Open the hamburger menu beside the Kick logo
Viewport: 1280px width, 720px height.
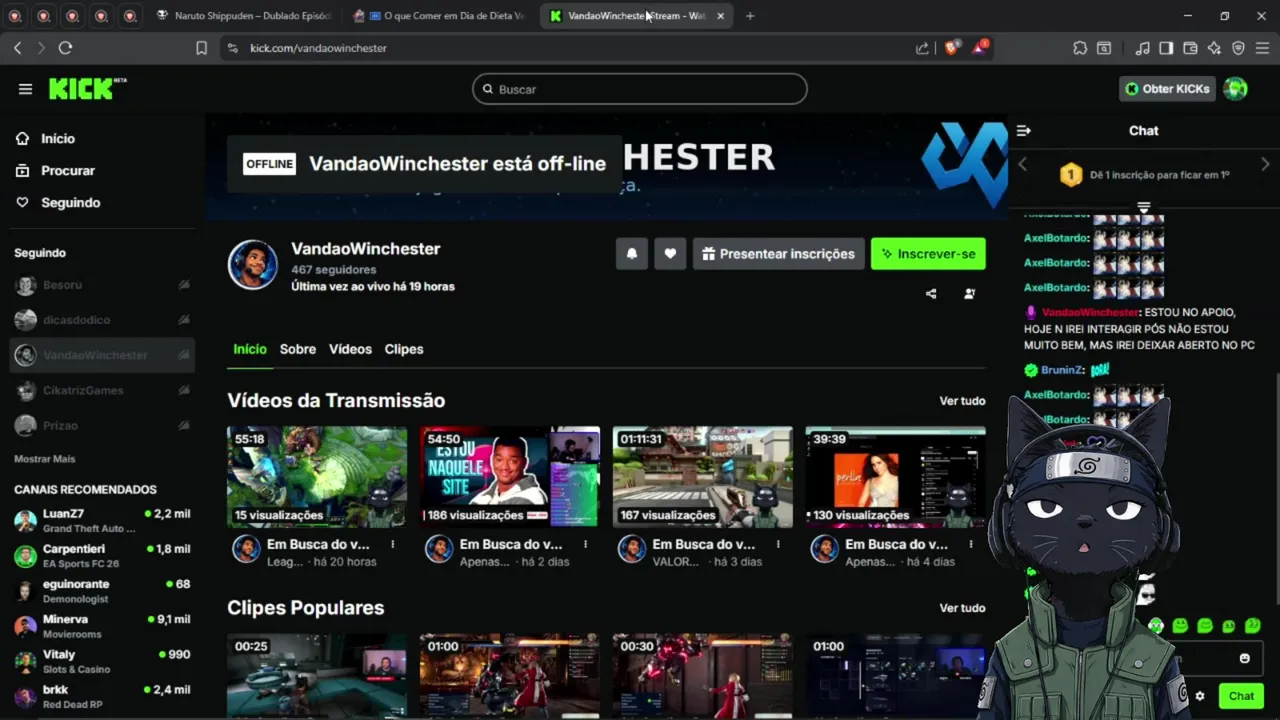click(x=25, y=89)
